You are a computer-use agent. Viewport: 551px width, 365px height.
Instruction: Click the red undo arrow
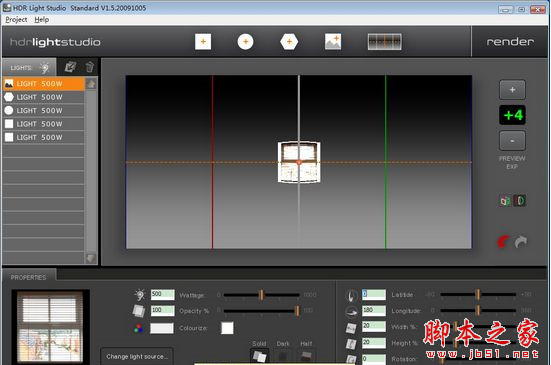[x=503, y=242]
